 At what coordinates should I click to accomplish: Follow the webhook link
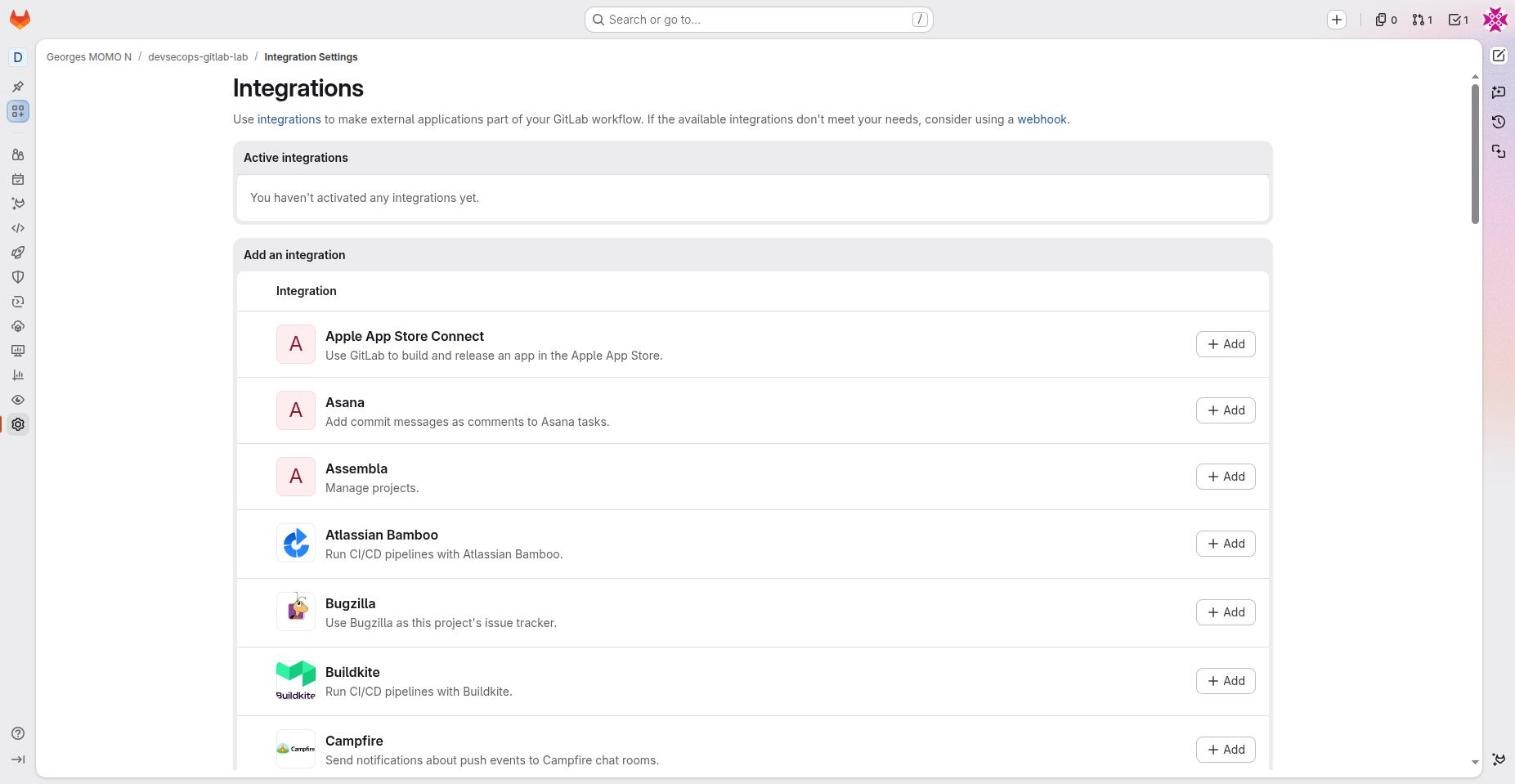pyautogui.click(x=1041, y=119)
